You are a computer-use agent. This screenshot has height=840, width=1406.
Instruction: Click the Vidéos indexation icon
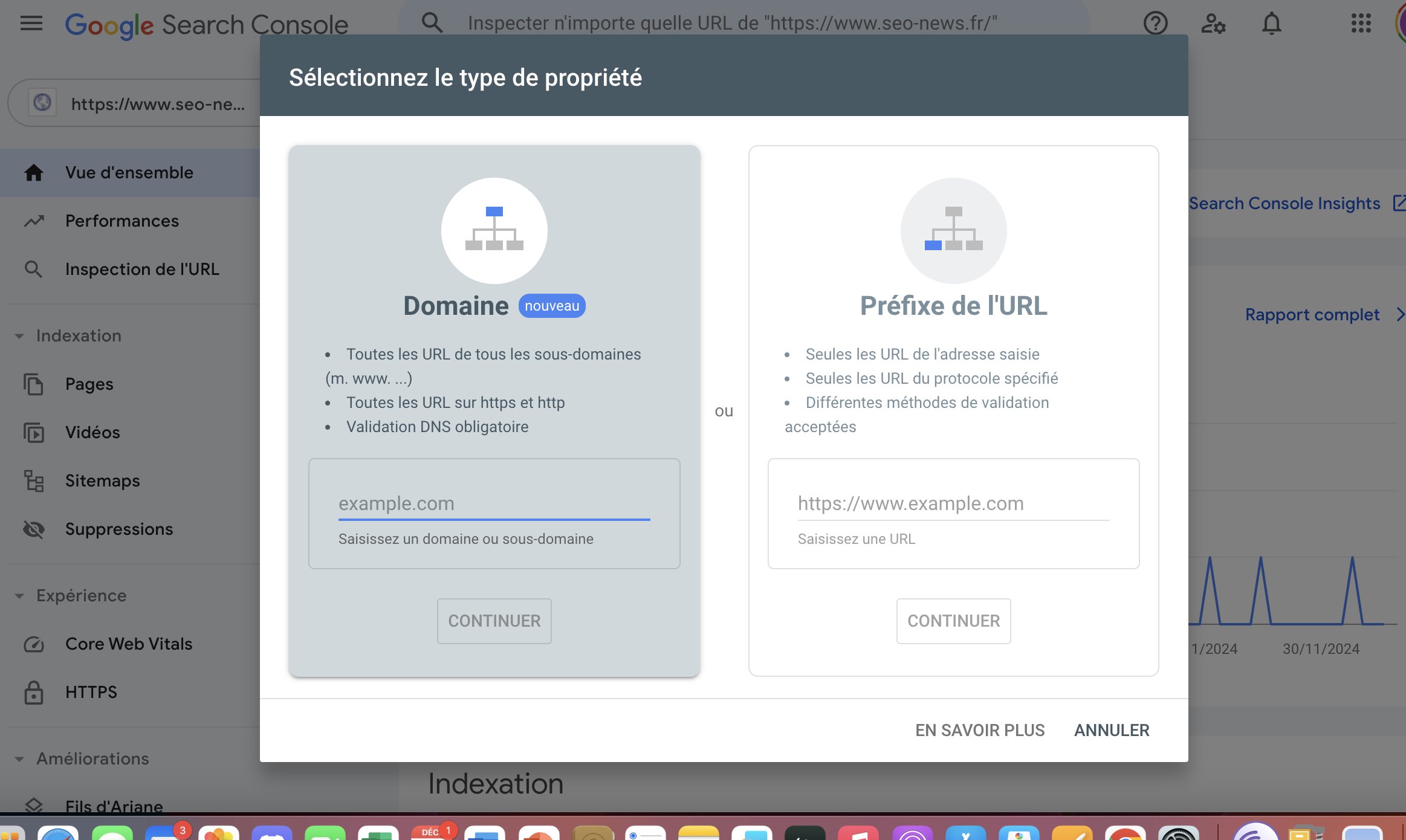(x=33, y=432)
